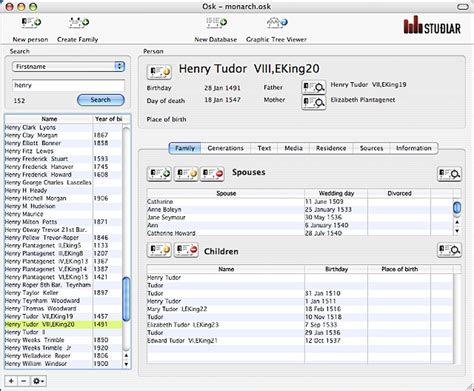This screenshot has height=391, width=474.
Task: Select Henry Frederick Stuart in the list
Action: [63, 159]
